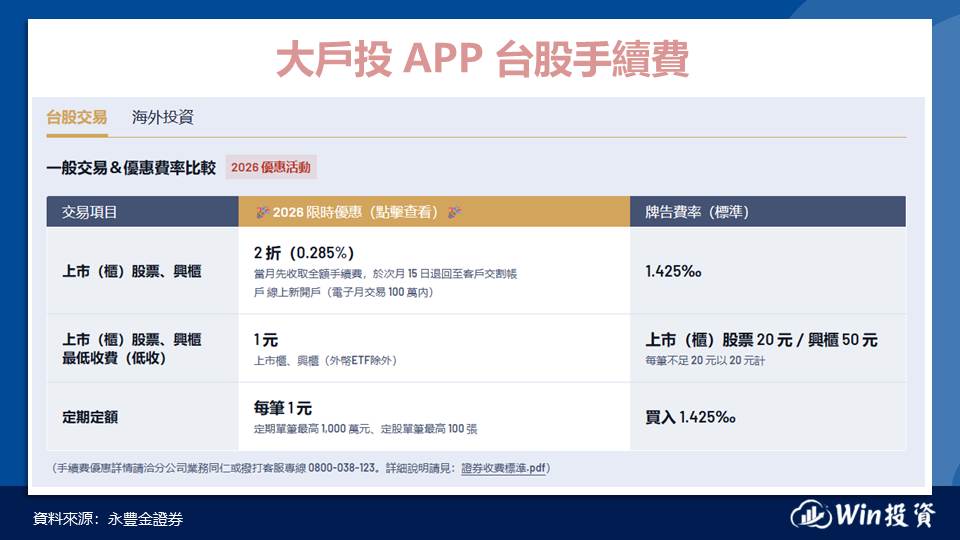
Task: Click the 大戶投 APP 台股手續費 title
Action: (482, 60)
